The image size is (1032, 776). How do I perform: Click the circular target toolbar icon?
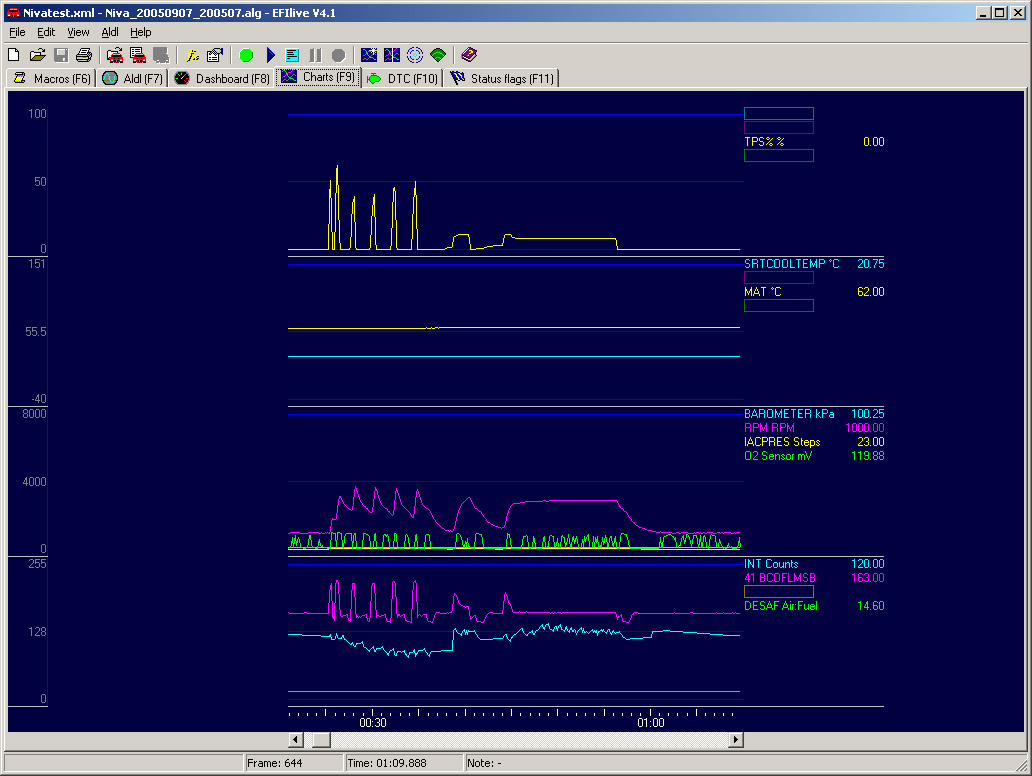tap(415, 55)
